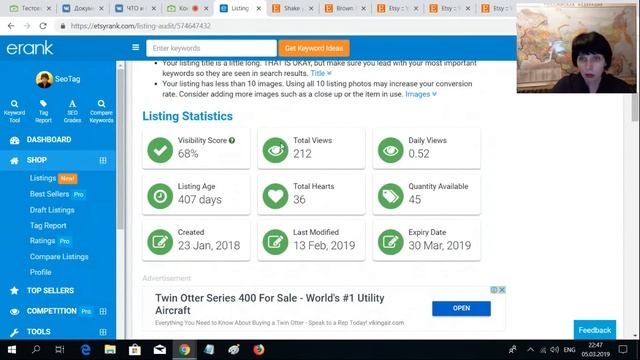Open the Keyword Tool icon
640x360 pixels.
(x=14, y=111)
